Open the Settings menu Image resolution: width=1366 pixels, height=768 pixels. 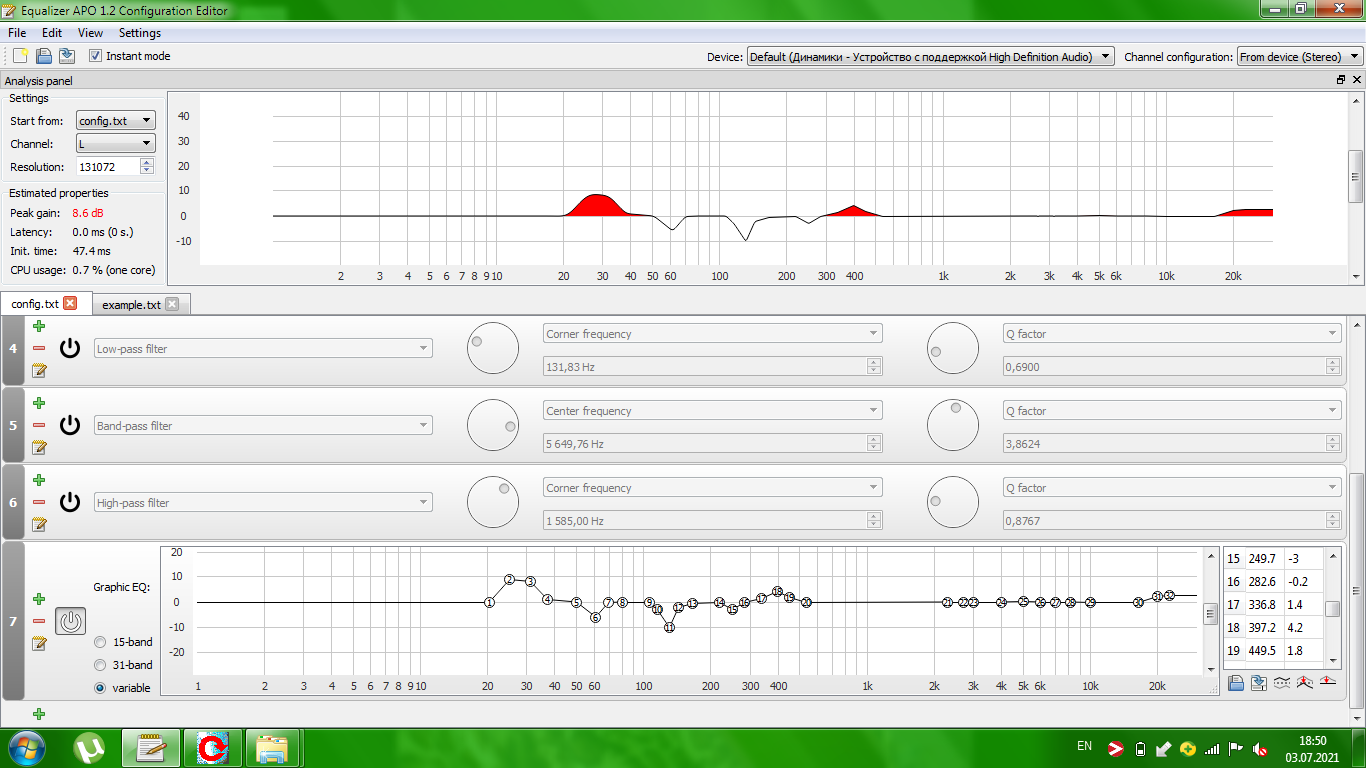point(140,33)
